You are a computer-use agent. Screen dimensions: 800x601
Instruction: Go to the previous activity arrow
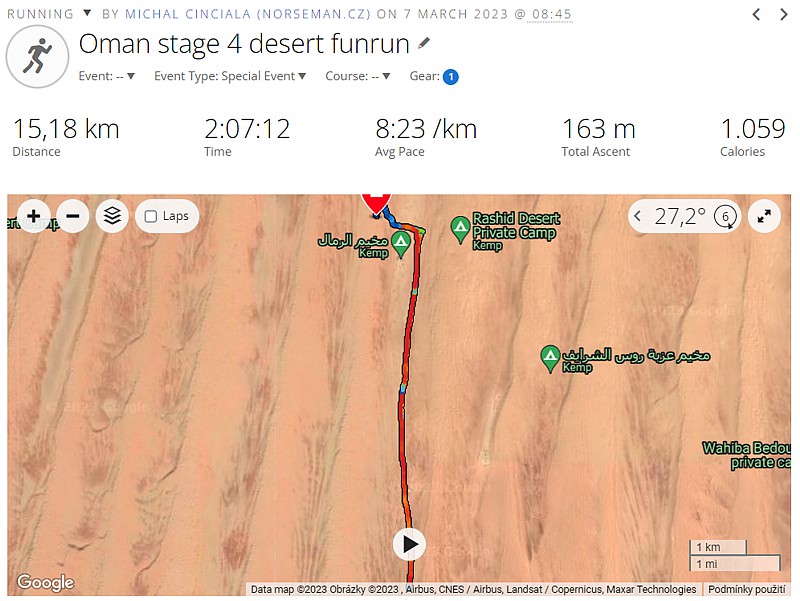(x=757, y=14)
